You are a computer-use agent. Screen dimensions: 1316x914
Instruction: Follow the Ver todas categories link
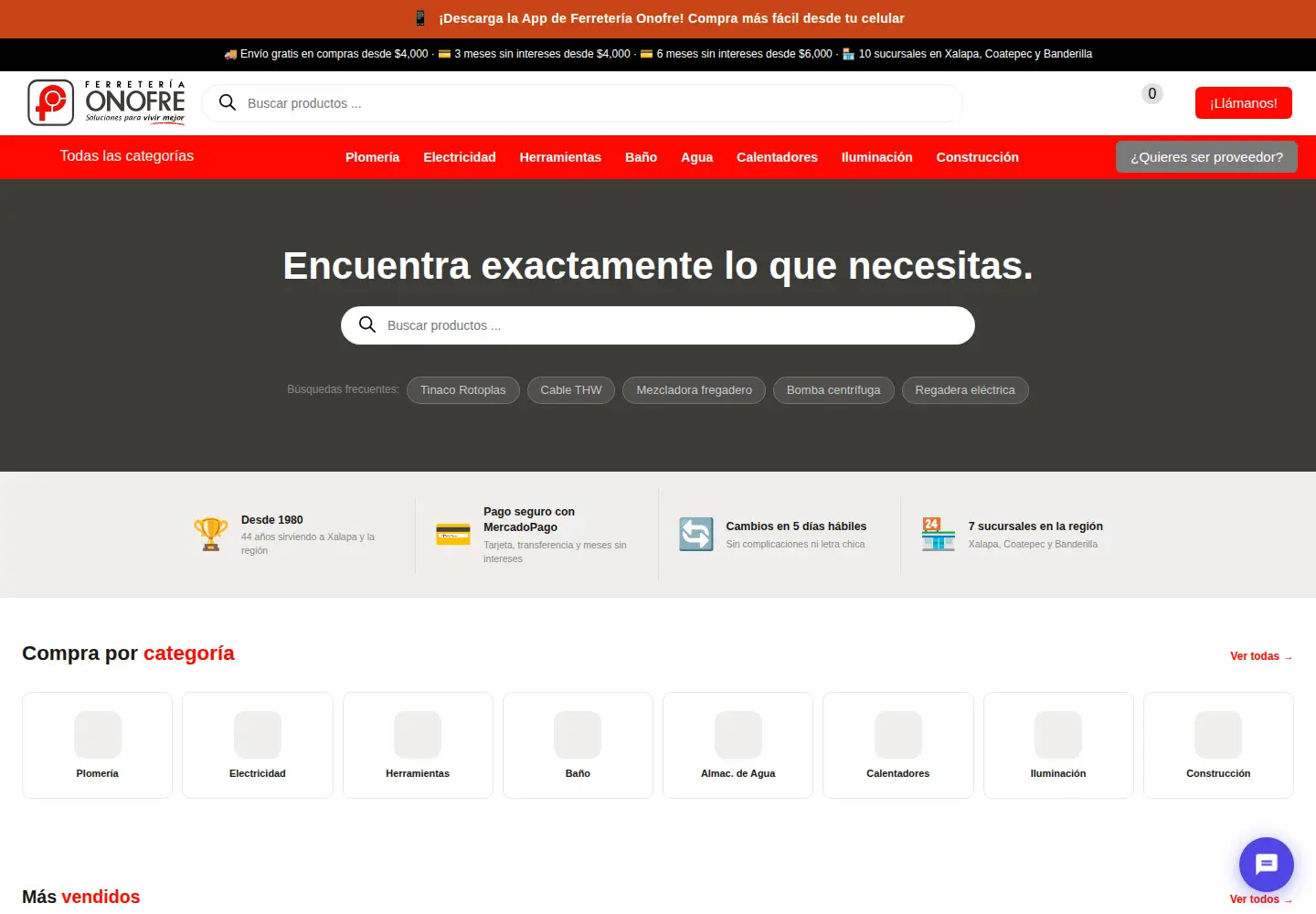[x=1261, y=656]
